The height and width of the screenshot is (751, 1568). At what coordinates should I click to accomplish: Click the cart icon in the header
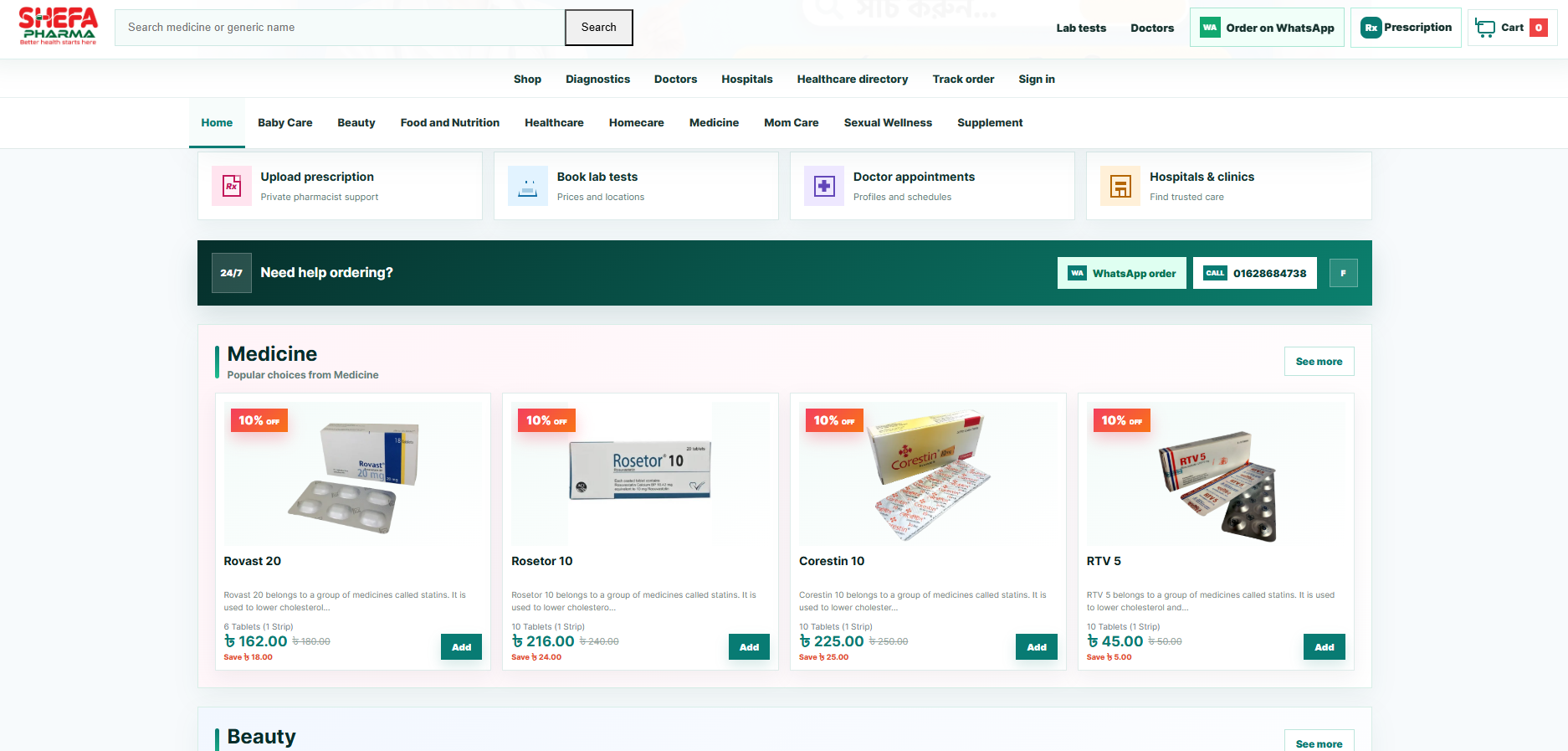pyautogui.click(x=1485, y=28)
